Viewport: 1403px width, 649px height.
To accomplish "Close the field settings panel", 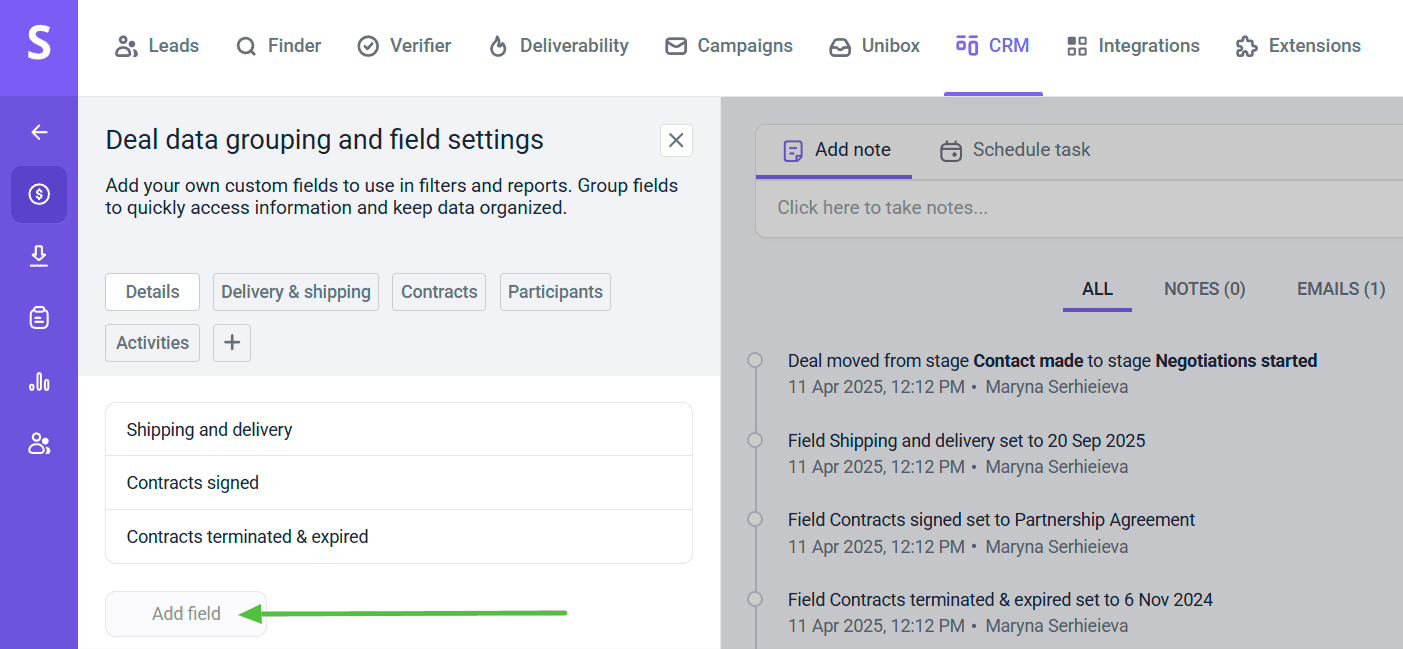I will (x=676, y=140).
